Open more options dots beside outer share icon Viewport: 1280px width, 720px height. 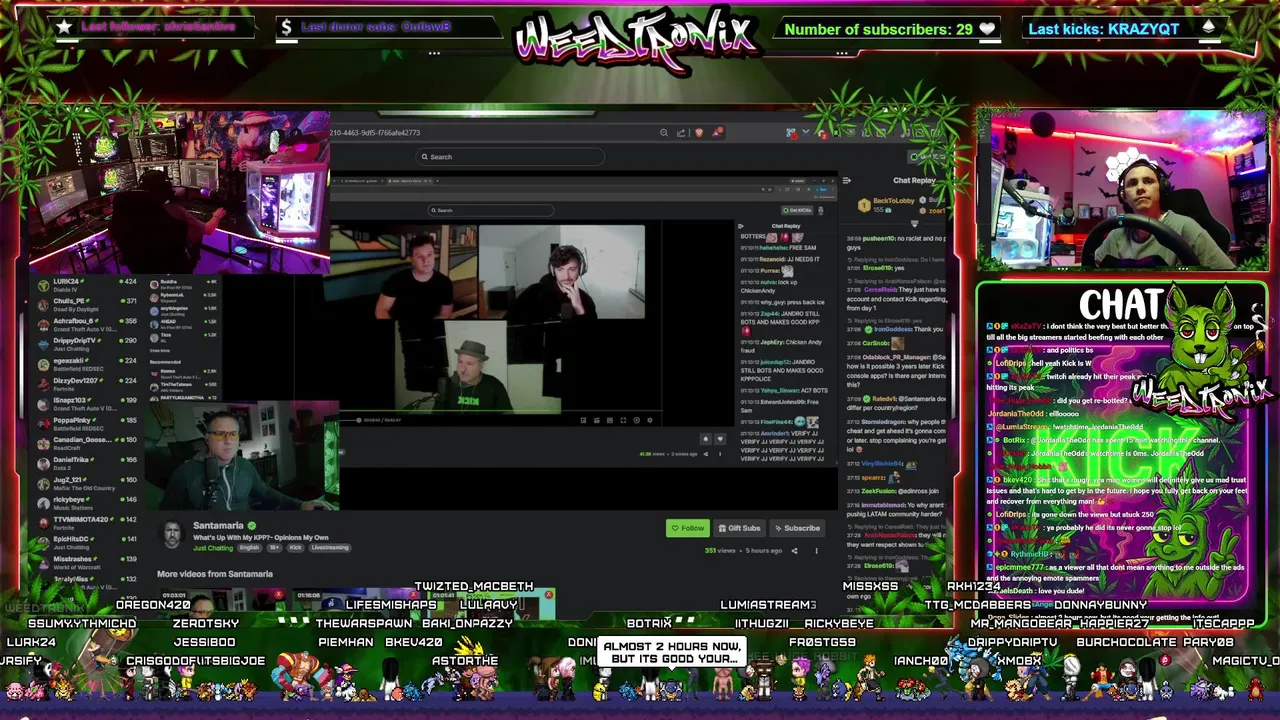[816, 550]
